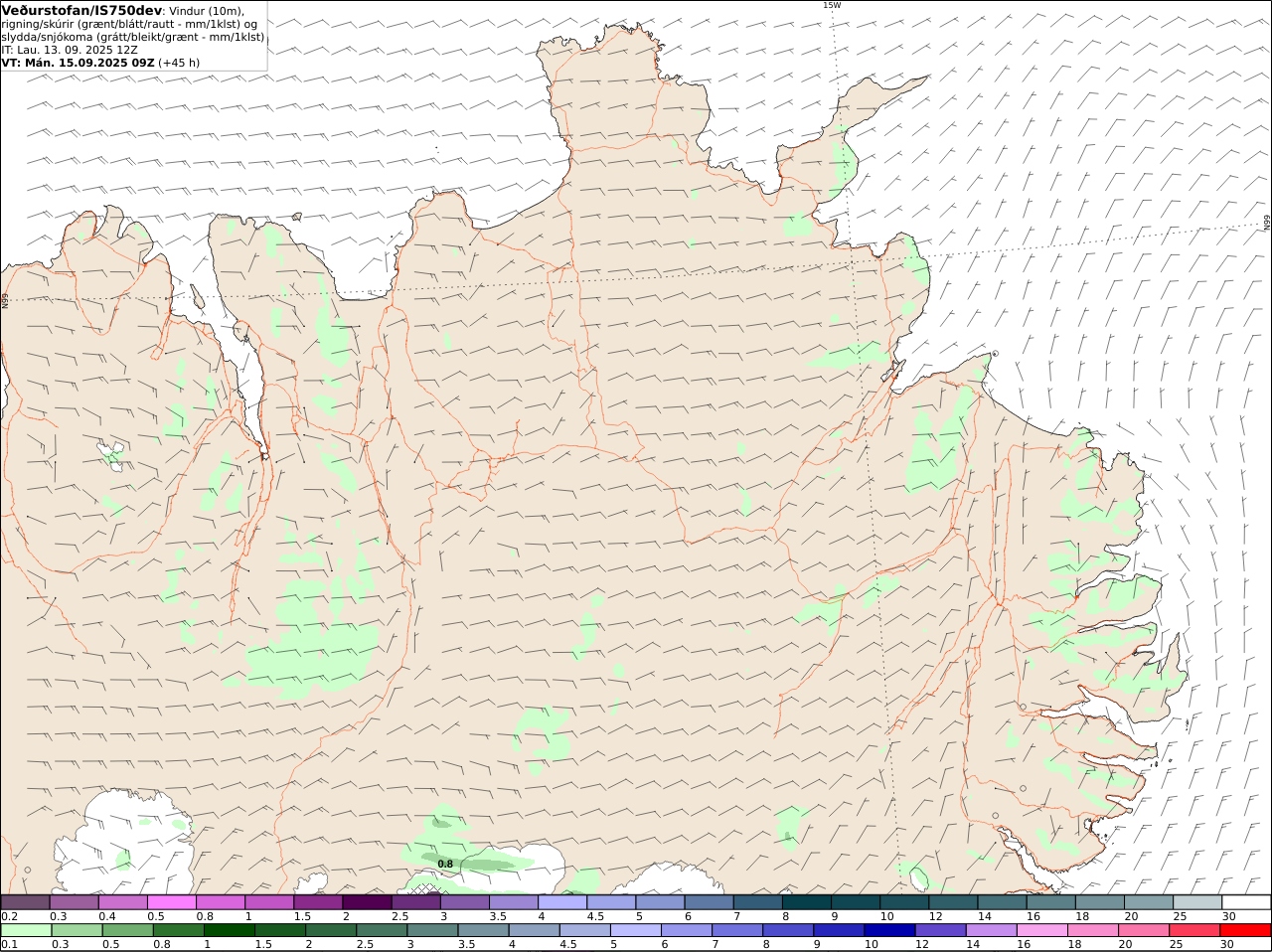
Task: Pick the upper legend swatch labeled 0.2
Action: pyautogui.click(x=25, y=902)
